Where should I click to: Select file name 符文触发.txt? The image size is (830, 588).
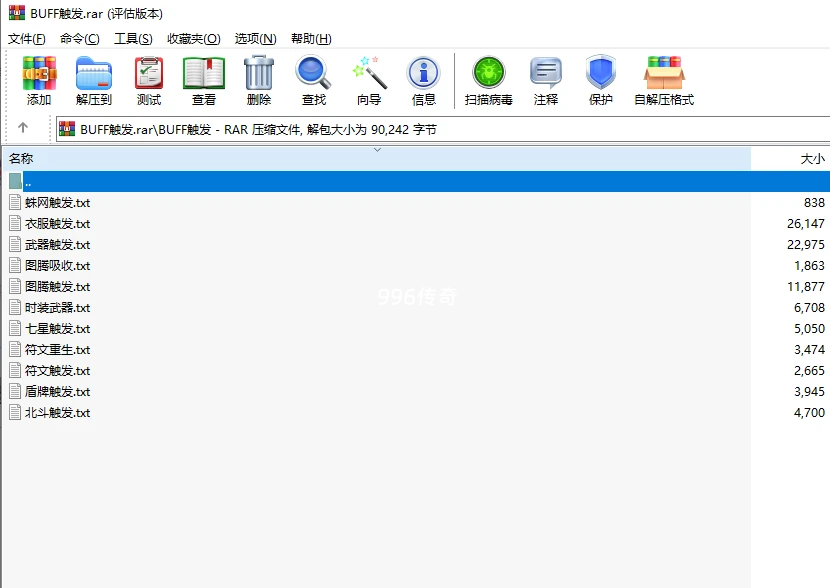click(x=57, y=370)
